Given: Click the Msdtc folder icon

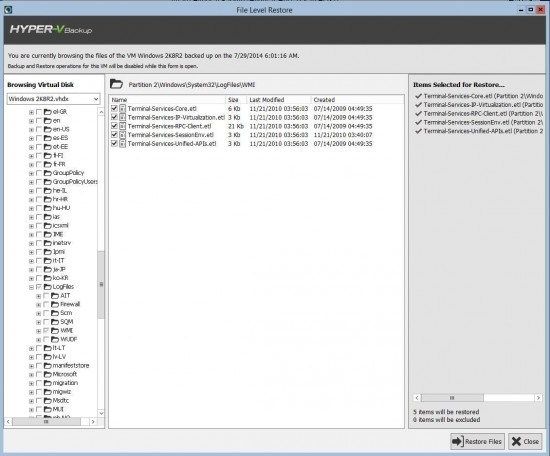Looking at the screenshot, I should (x=48, y=401).
